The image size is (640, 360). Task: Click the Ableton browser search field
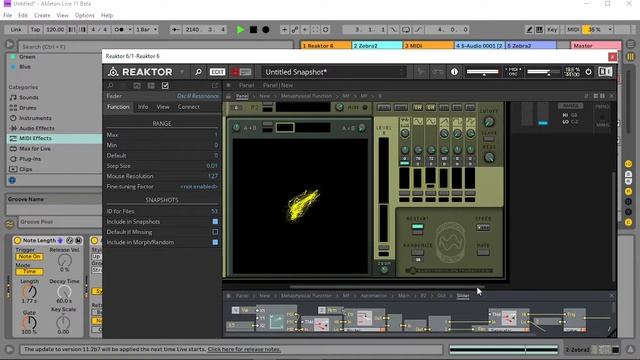(156, 47)
